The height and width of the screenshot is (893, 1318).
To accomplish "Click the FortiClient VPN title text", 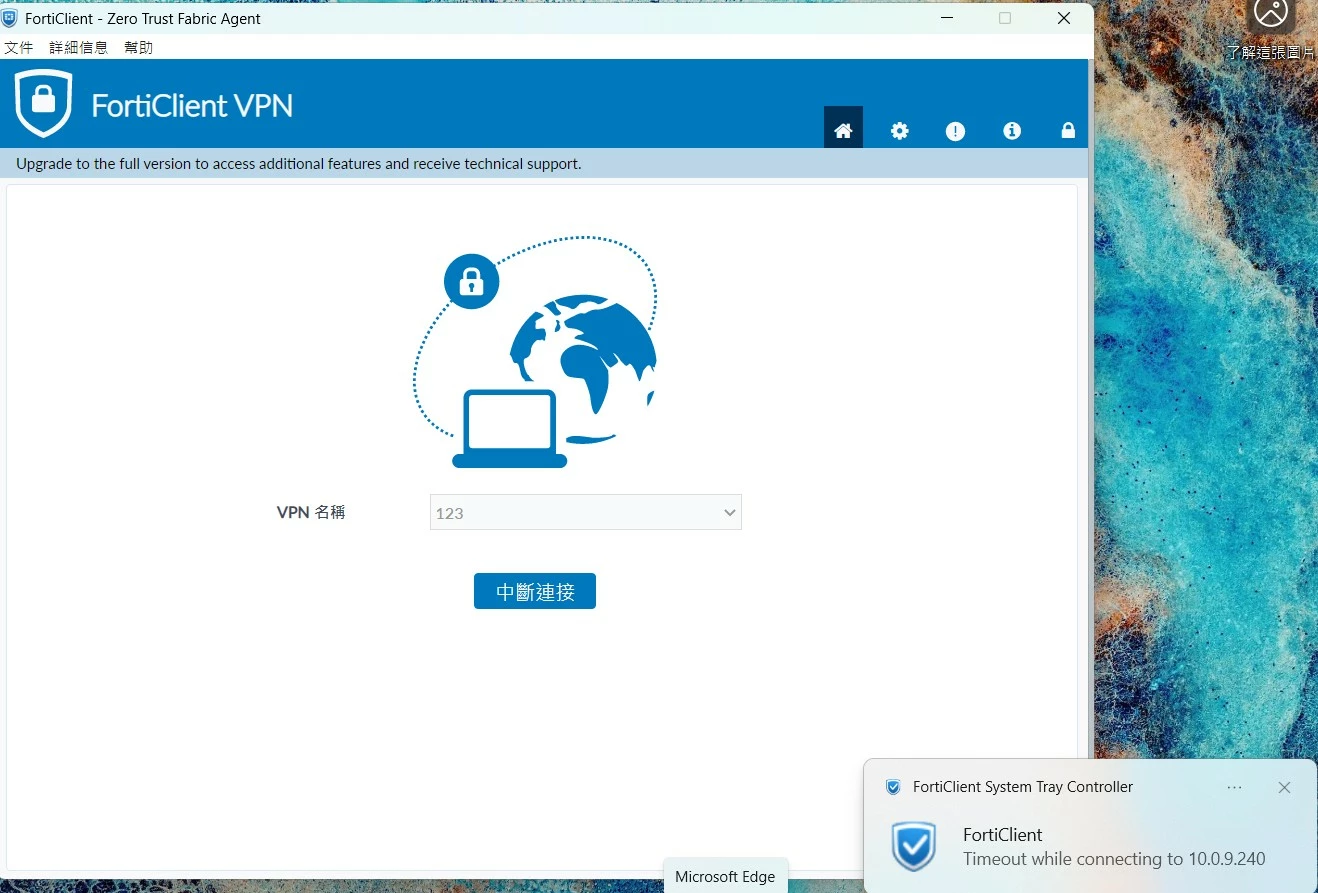I will click(x=192, y=105).
